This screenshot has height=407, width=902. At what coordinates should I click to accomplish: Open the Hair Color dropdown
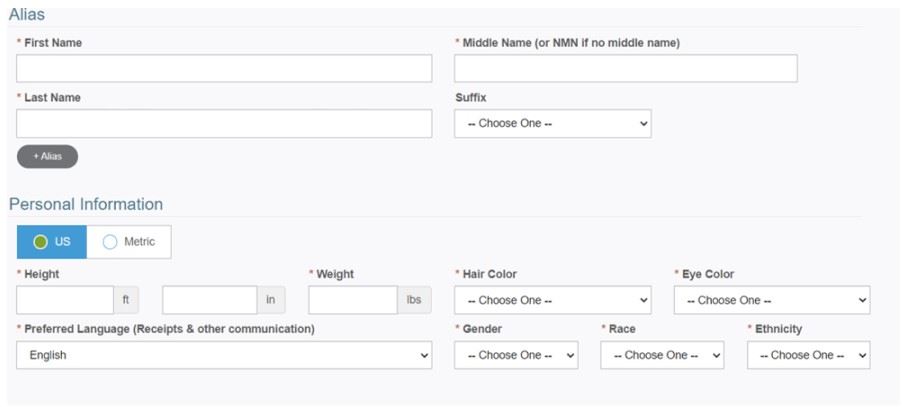coord(552,300)
